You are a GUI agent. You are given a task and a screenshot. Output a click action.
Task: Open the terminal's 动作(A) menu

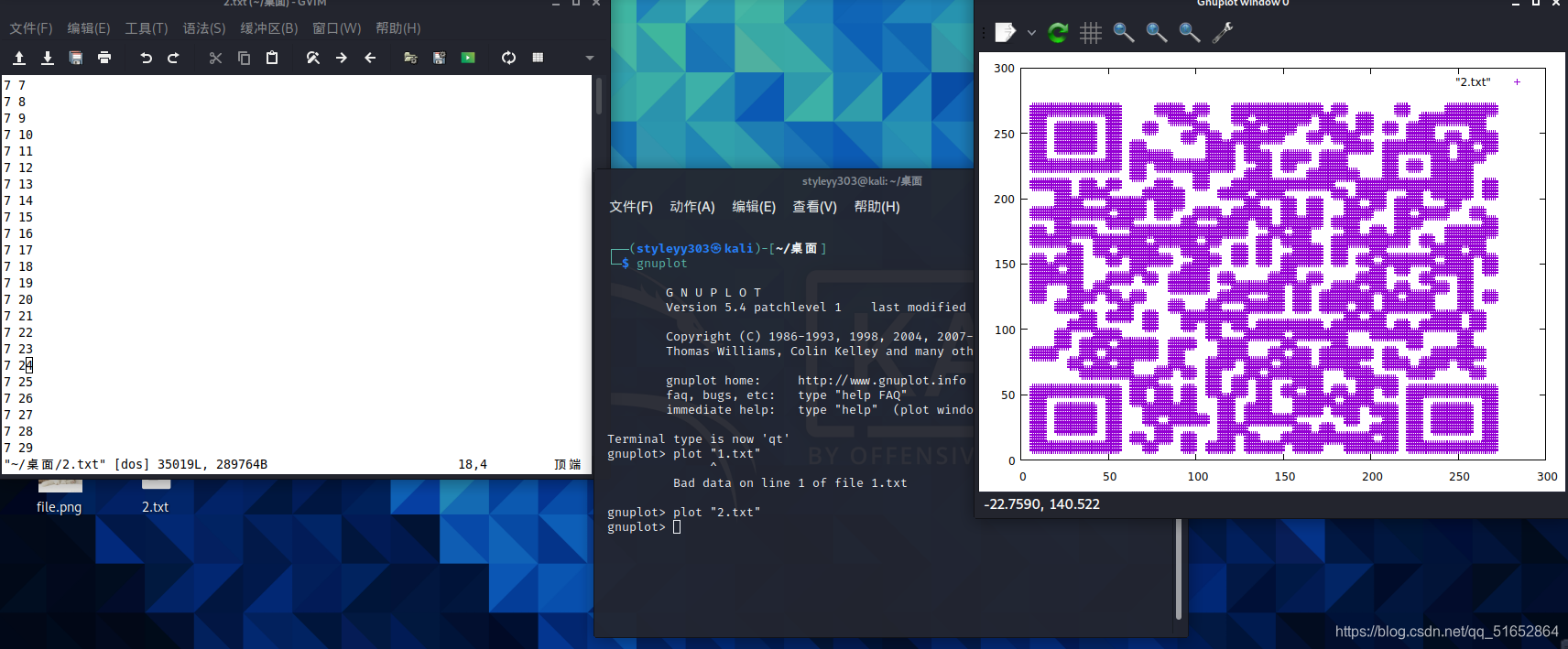pos(692,207)
